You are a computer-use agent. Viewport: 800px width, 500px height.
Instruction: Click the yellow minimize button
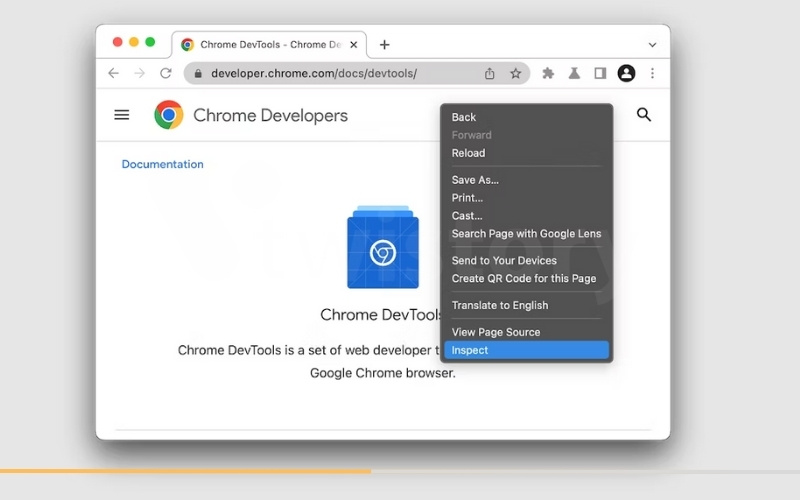(134, 42)
